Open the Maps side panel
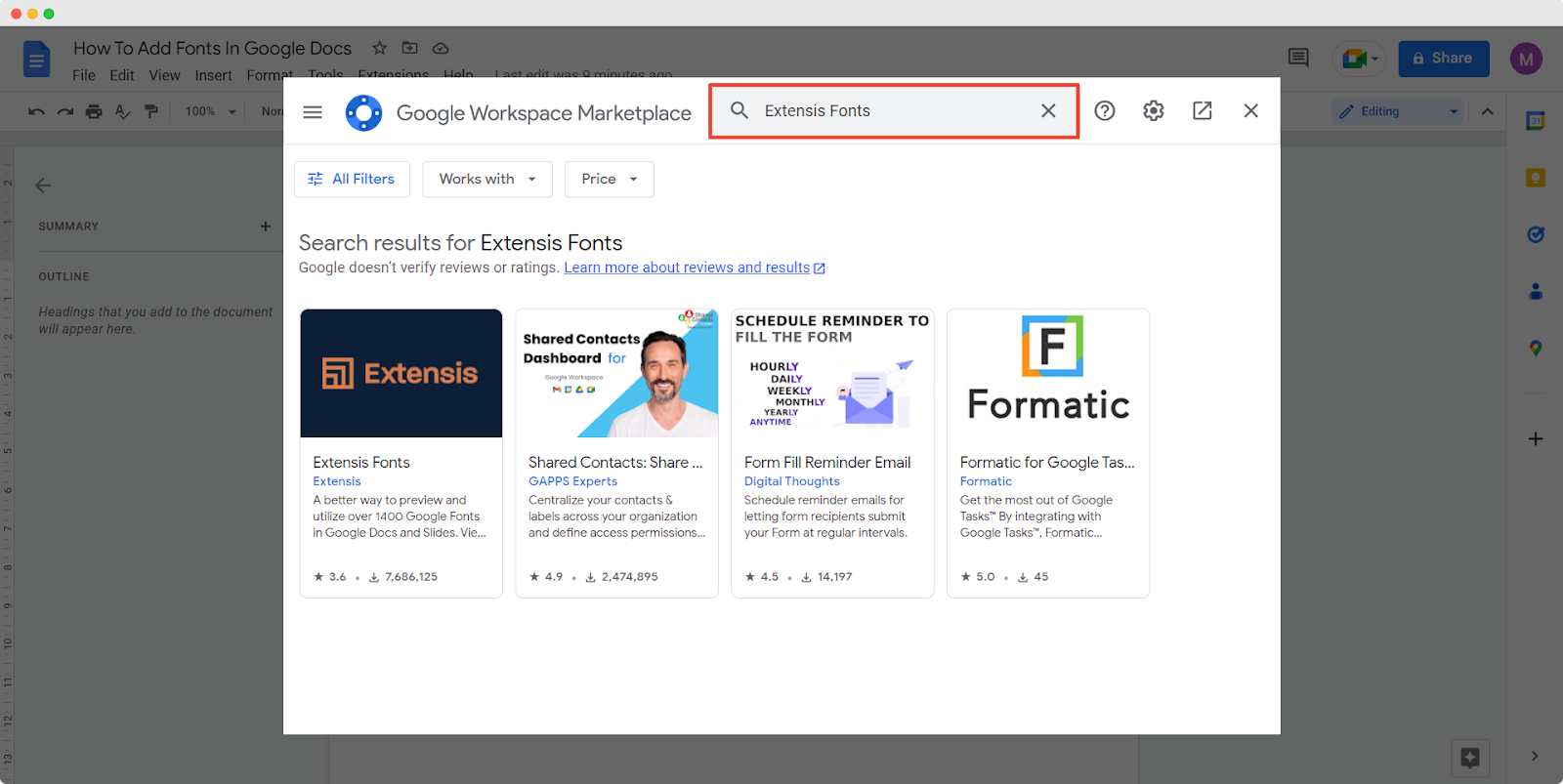The width and height of the screenshot is (1563, 784). (1536, 348)
